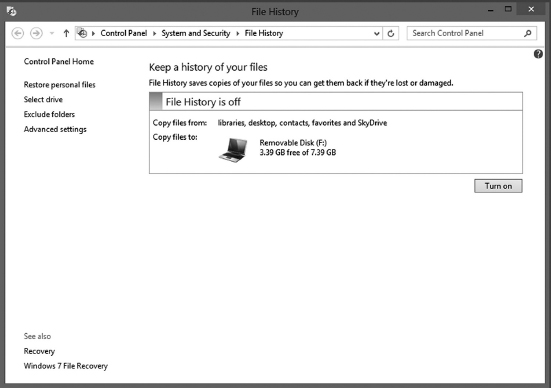Screen dimensions: 551x388
Task: Go to System and Security breadcrumb
Action: coord(196,33)
